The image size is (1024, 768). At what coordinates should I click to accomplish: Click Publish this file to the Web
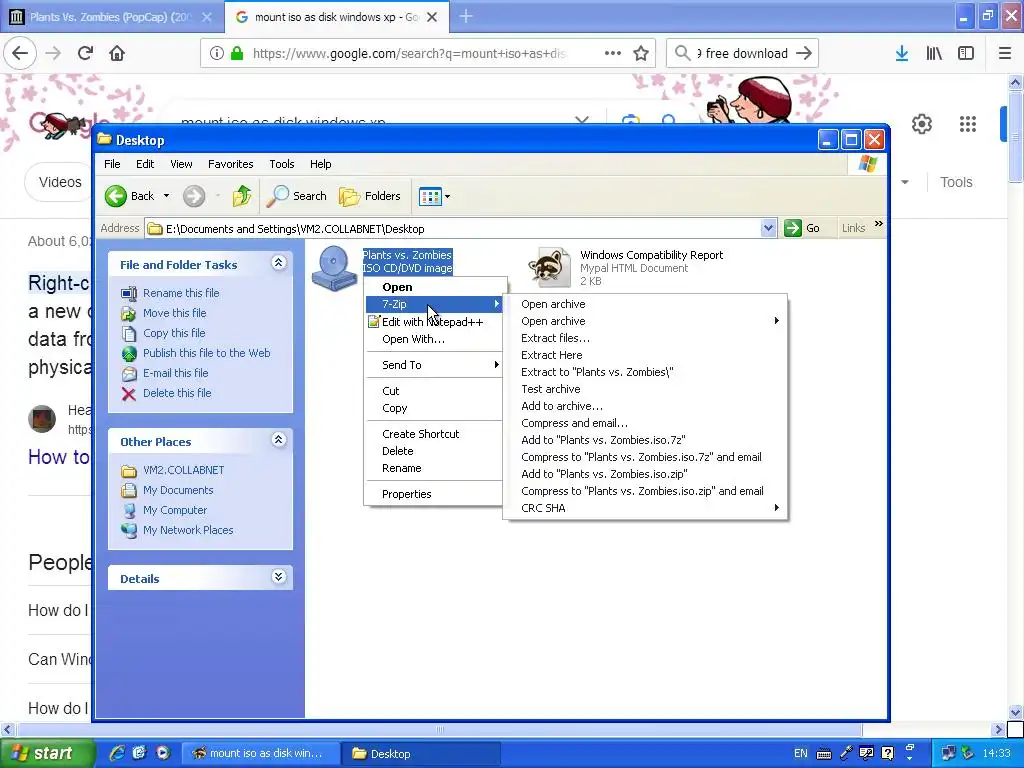206,353
